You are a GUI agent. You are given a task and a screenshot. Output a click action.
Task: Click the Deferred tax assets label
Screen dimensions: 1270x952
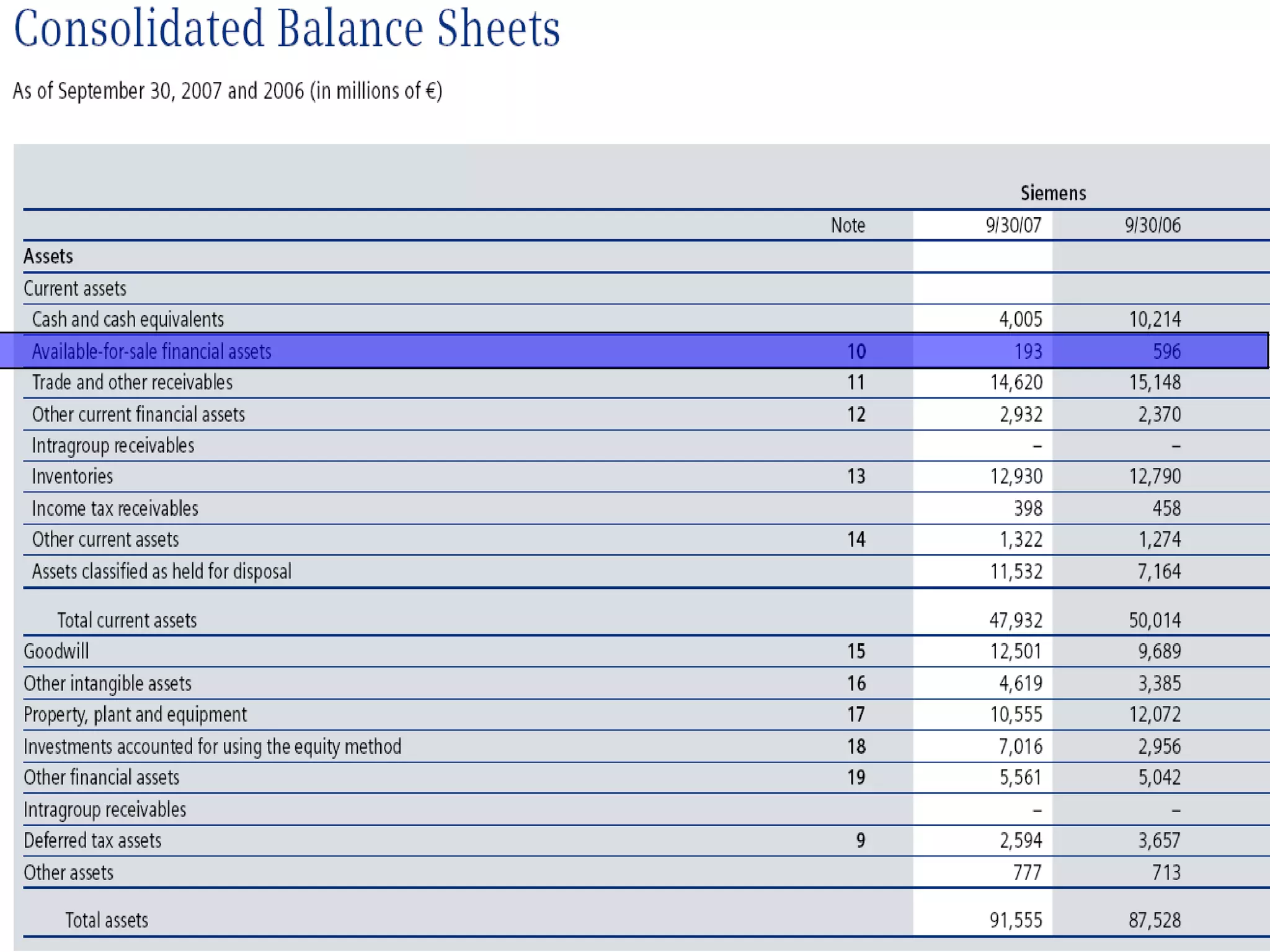pos(92,841)
